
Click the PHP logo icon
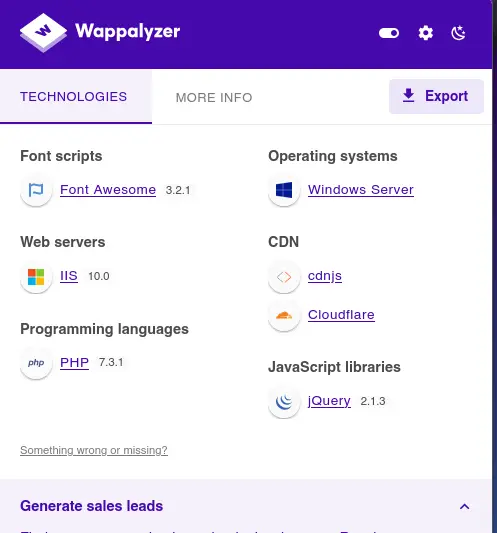point(36,363)
